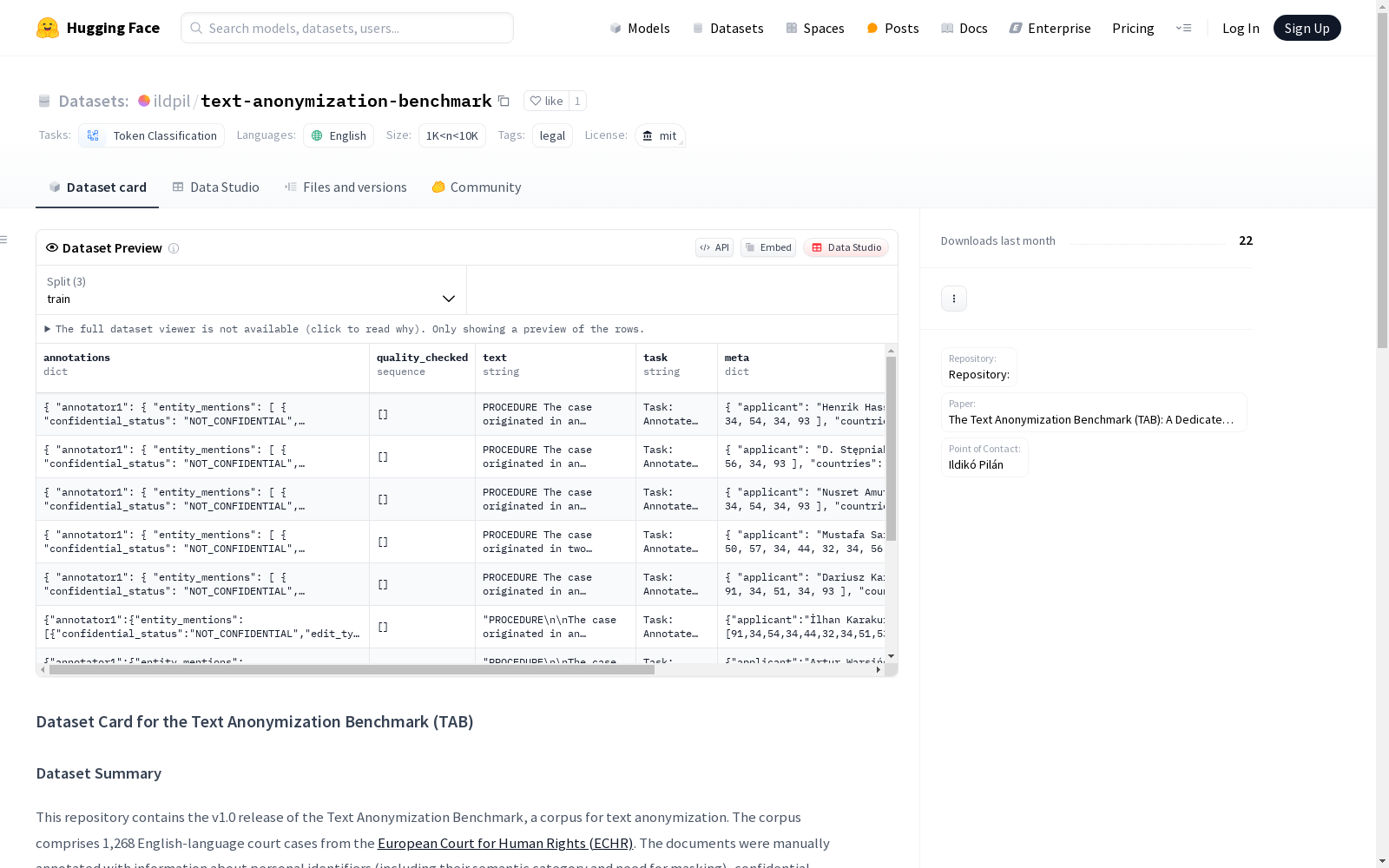Click the Hugging Face logo icon

pyautogui.click(x=48, y=28)
